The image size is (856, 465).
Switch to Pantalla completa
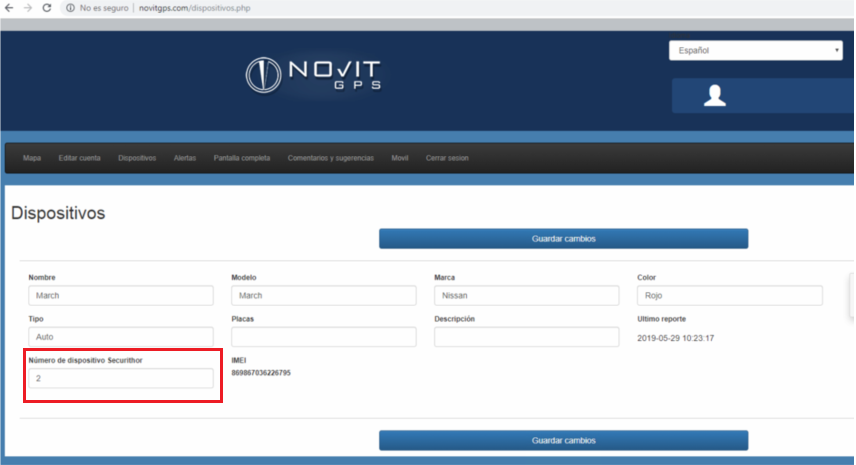point(242,158)
